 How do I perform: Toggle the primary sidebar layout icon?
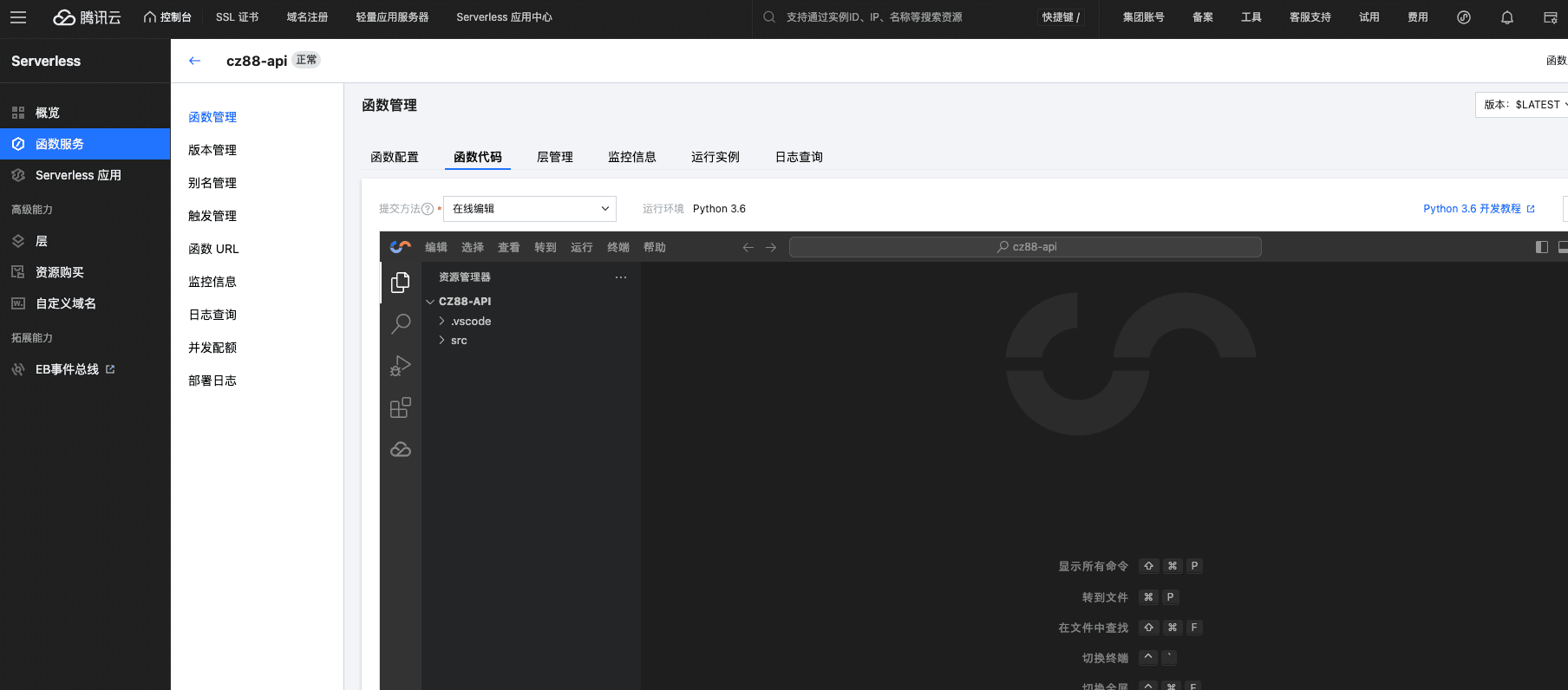(1541, 247)
